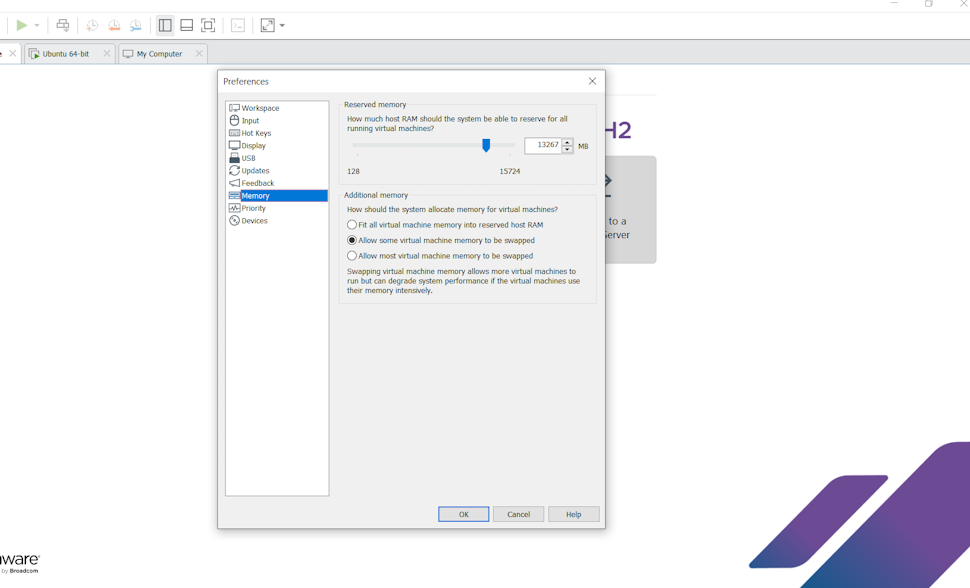Click the reserved memory field showing 13267
This screenshot has height=588, width=970.
coord(543,145)
